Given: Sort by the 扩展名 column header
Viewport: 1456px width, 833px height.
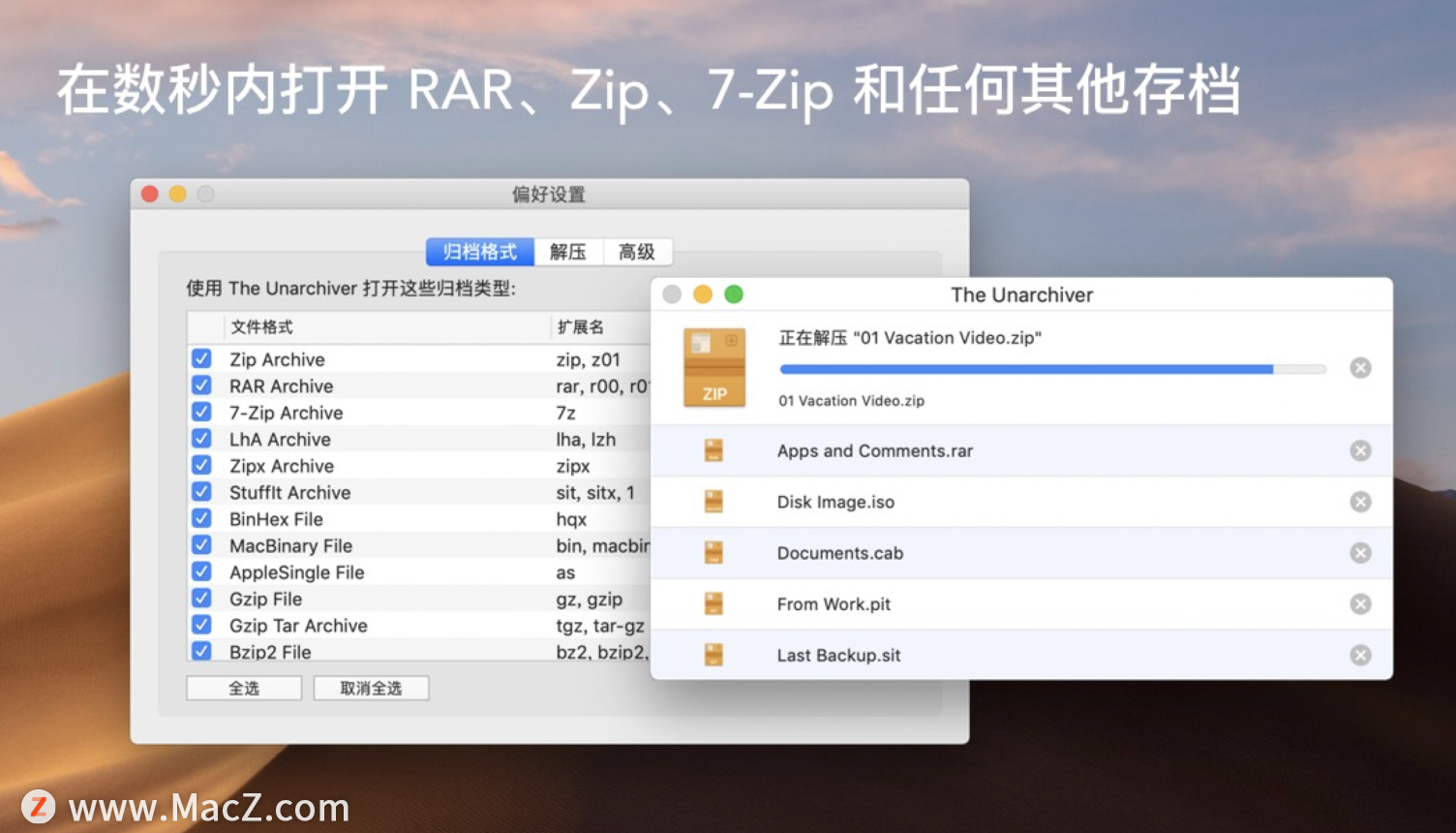Looking at the screenshot, I should coord(602,327).
